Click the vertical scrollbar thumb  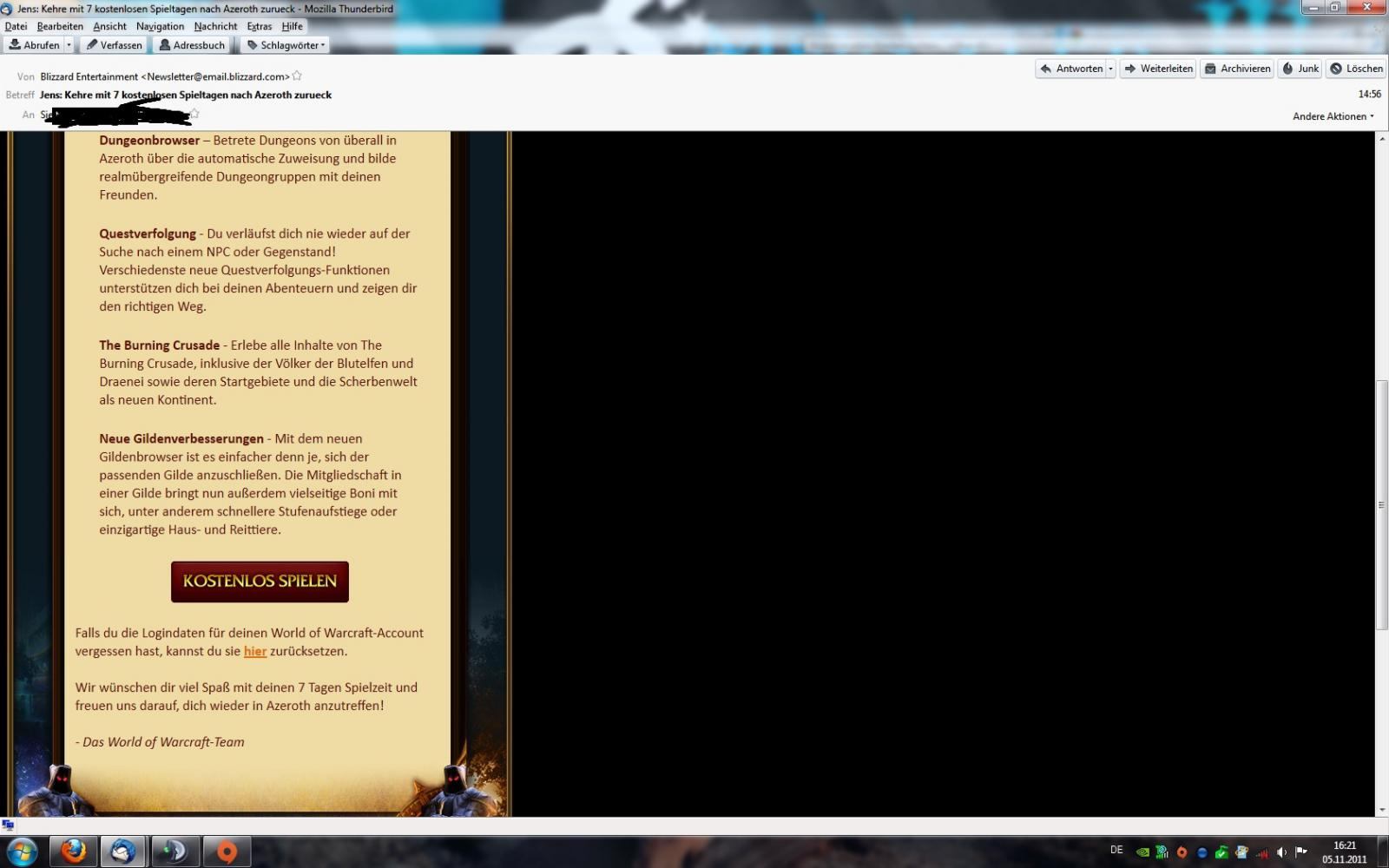tap(1382, 505)
